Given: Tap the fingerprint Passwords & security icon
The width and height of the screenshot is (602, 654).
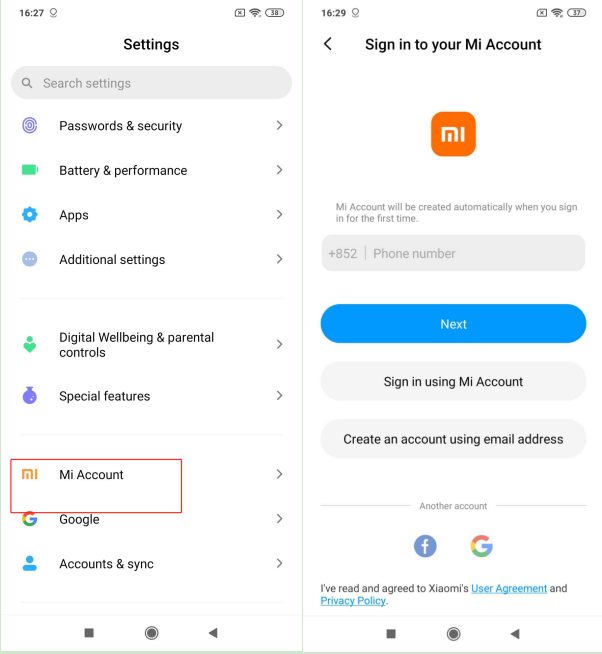Looking at the screenshot, I should tap(30, 125).
